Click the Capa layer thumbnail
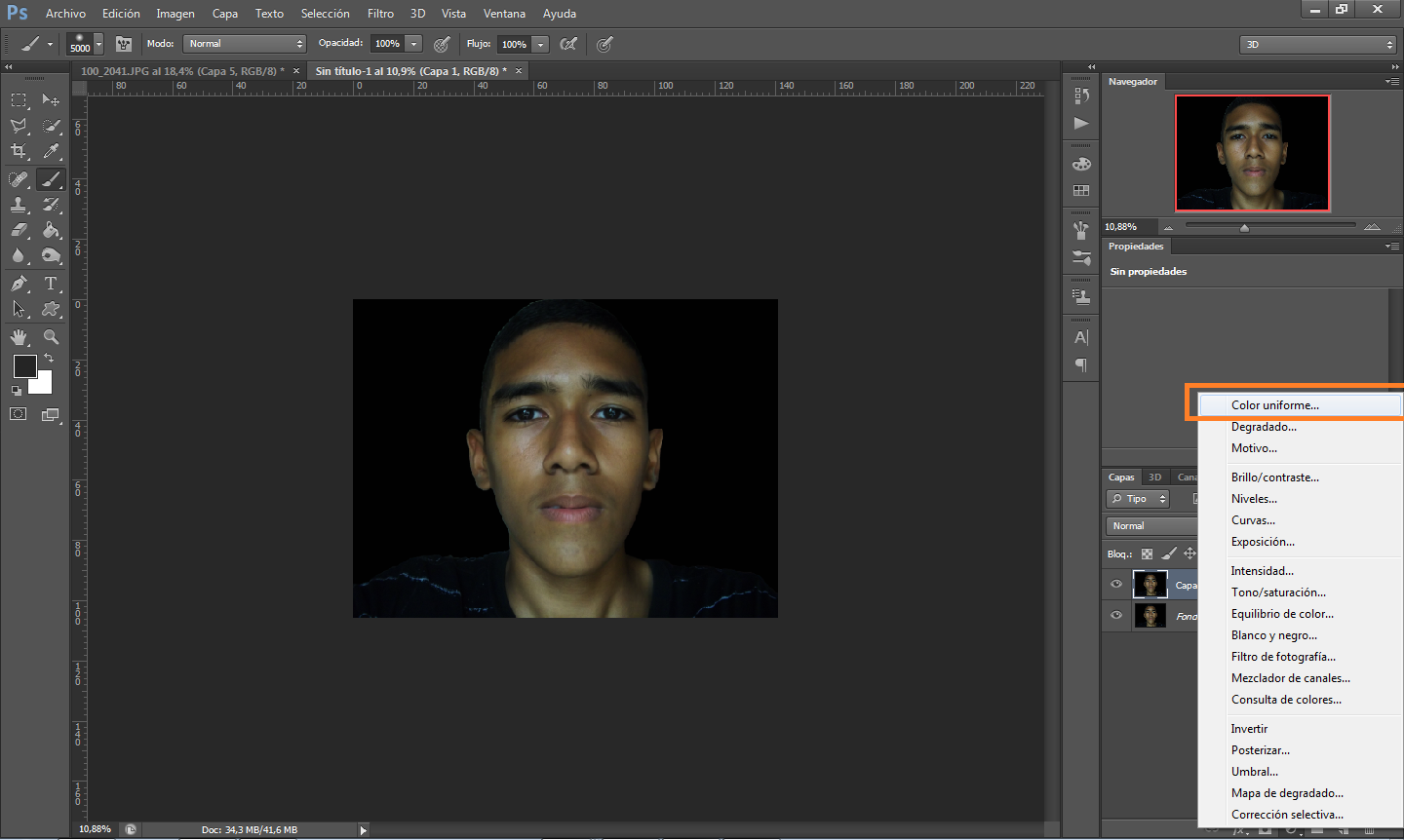This screenshot has width=1404, height=840. (x=1150, y=585)
